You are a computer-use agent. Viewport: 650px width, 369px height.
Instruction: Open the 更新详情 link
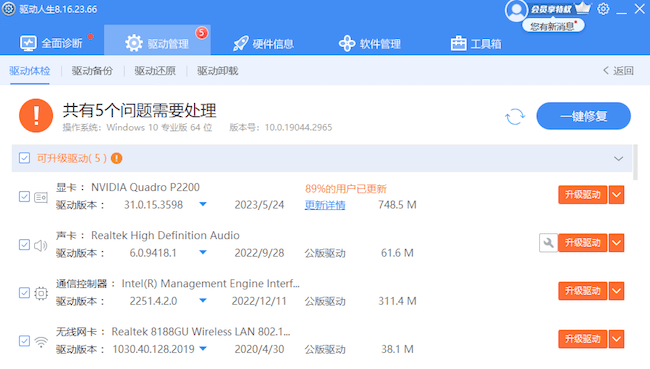coord(325,205)
